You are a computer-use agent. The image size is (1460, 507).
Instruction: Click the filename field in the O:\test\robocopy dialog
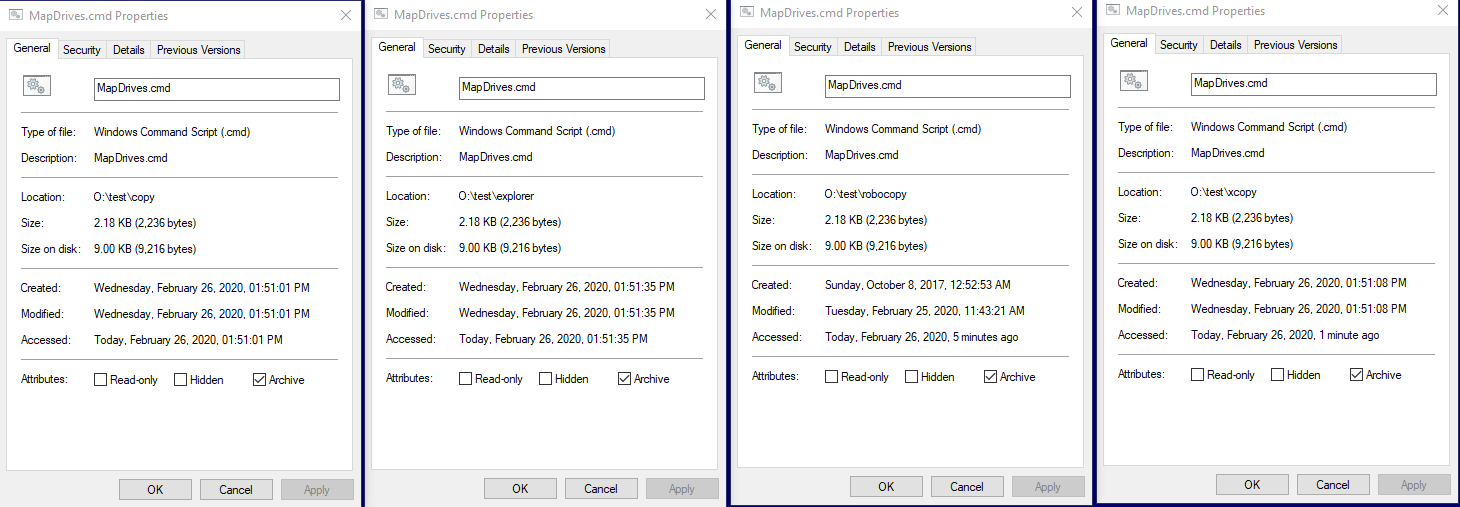(947, 86)
